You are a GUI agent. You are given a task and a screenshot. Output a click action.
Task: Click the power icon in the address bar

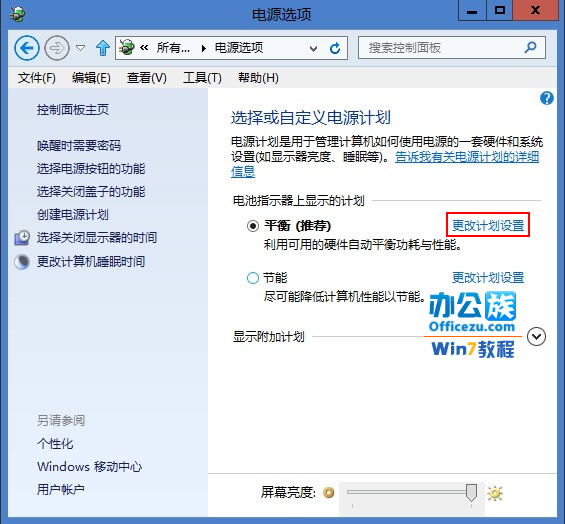(126, 47)
